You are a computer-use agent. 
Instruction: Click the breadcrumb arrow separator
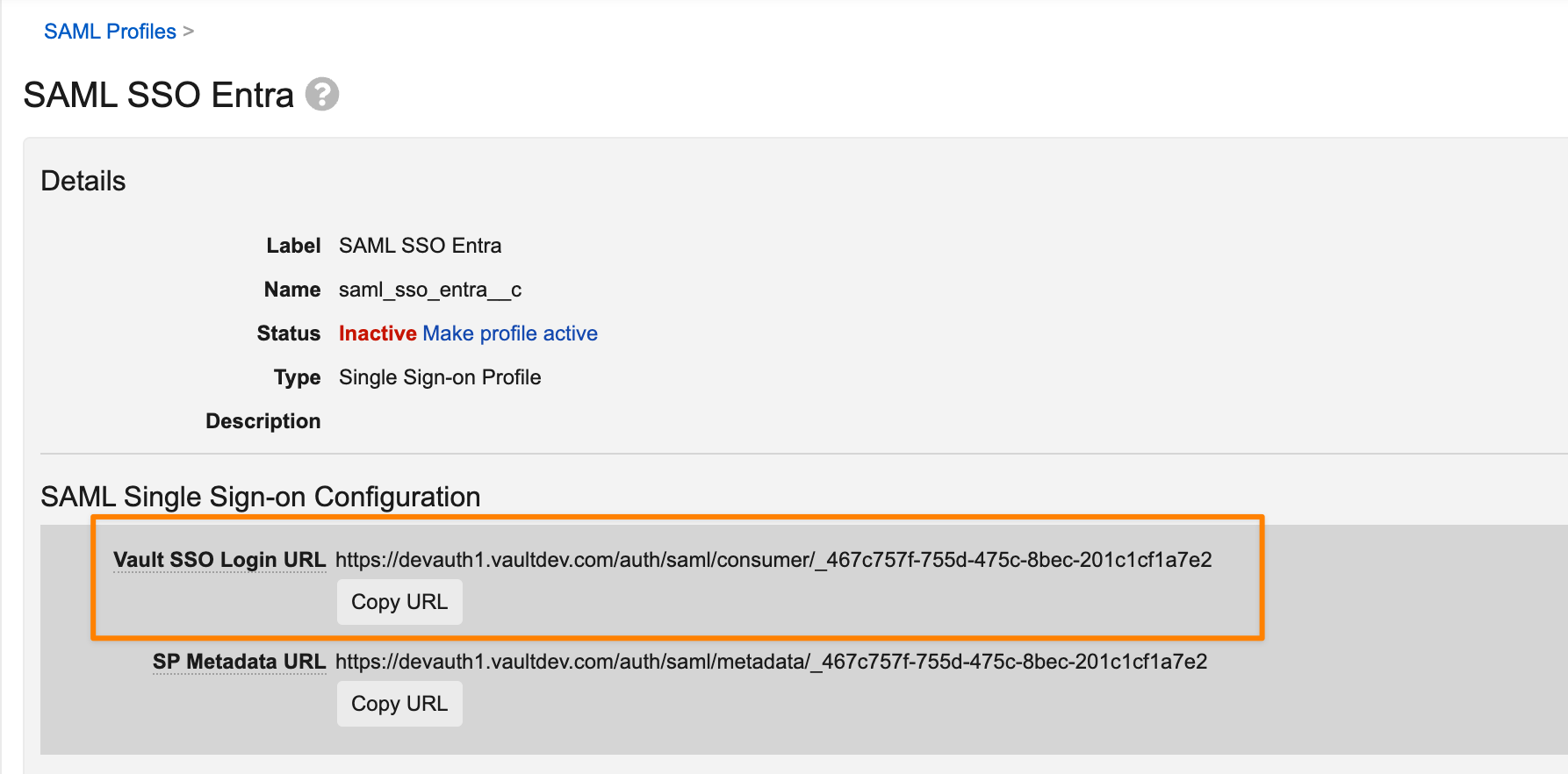click(x=188, y=32)
